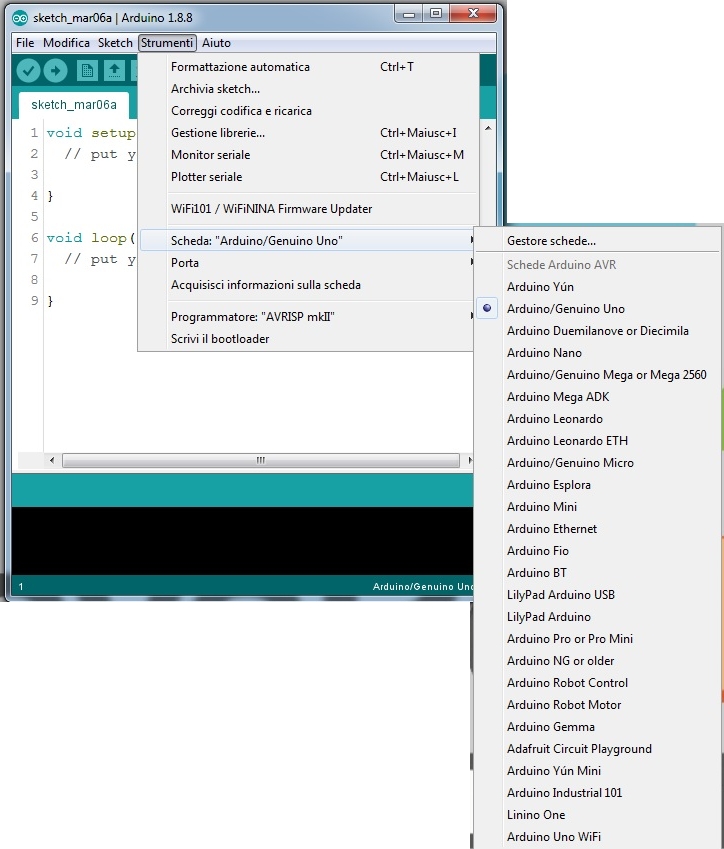This screenshot has height=849, width=724.
Task: Select Arduino Robot Control board
Action: point(598,683)
